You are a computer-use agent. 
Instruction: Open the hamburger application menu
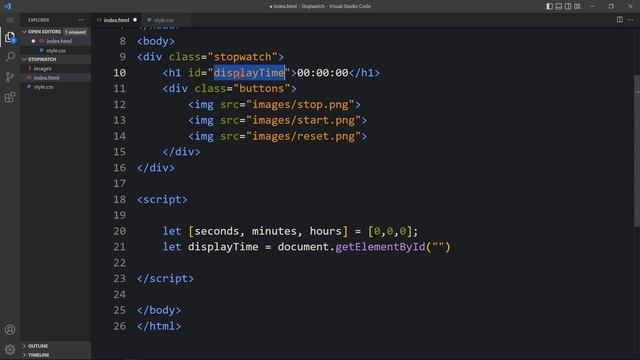[x=10, y=20]
